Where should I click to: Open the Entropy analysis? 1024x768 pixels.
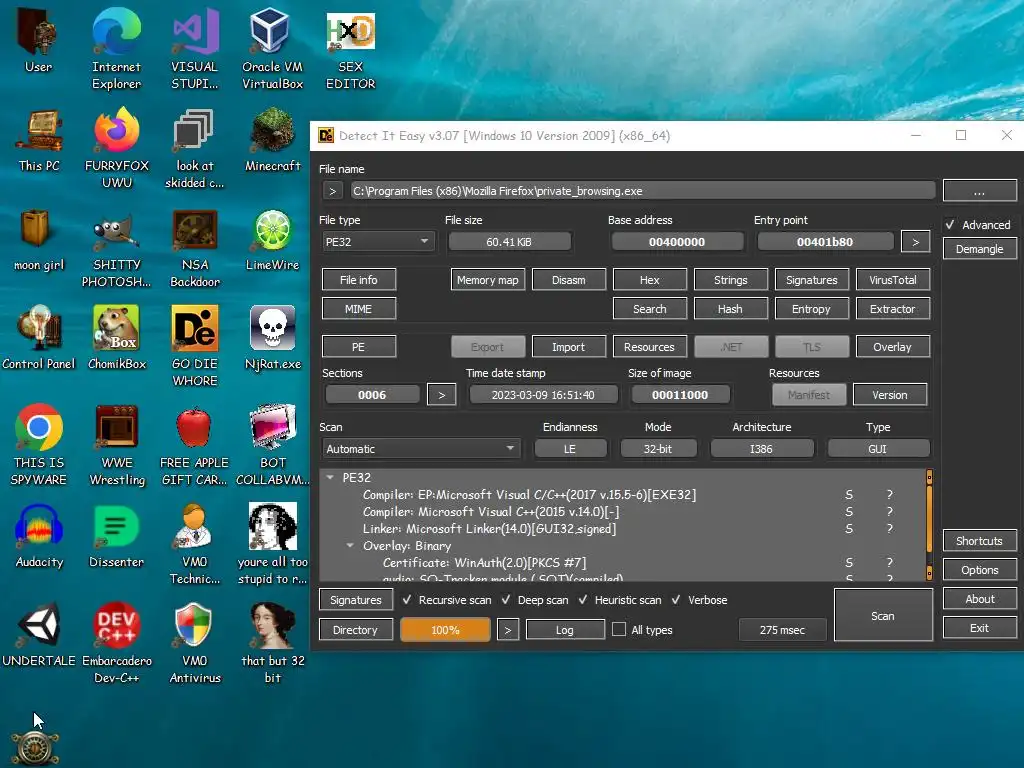coord(811,309)
